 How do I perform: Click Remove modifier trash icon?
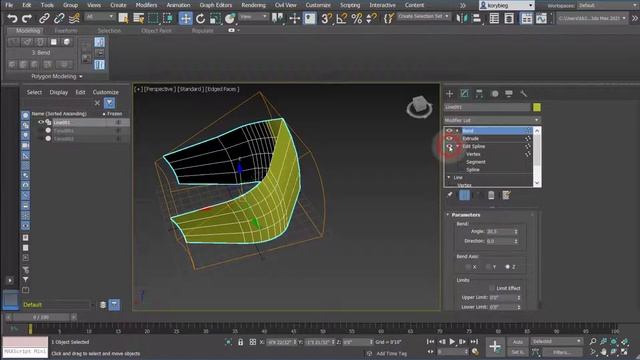(491, 195)
